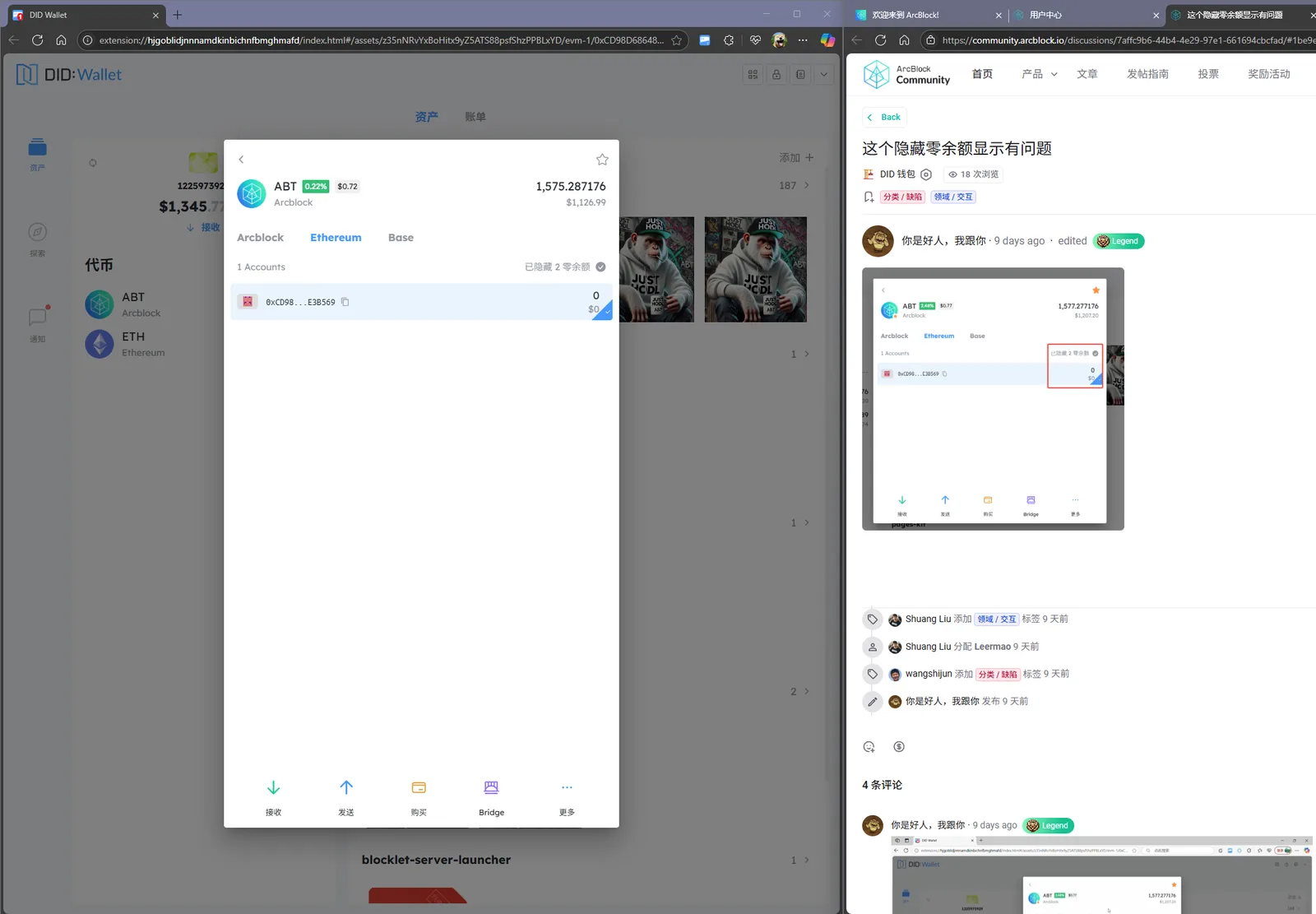Open the browser Extensions puzzle icon
The width and height of the screenshot is (1316, 914).
[729, 40]
